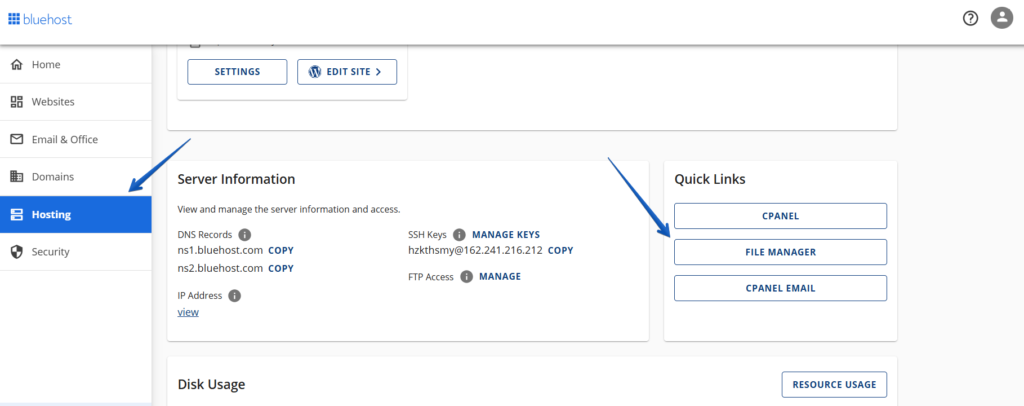Click the view link under IP Address
Viewport: 1024px width, 406px height.
point(188,312)
